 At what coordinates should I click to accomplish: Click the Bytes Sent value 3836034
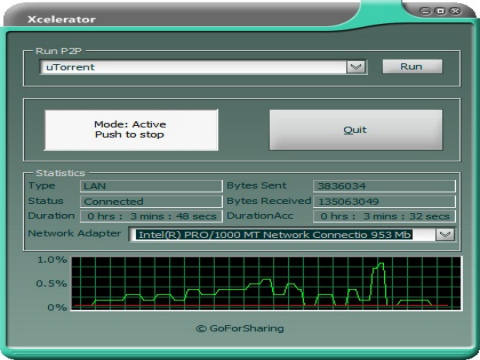384,186
